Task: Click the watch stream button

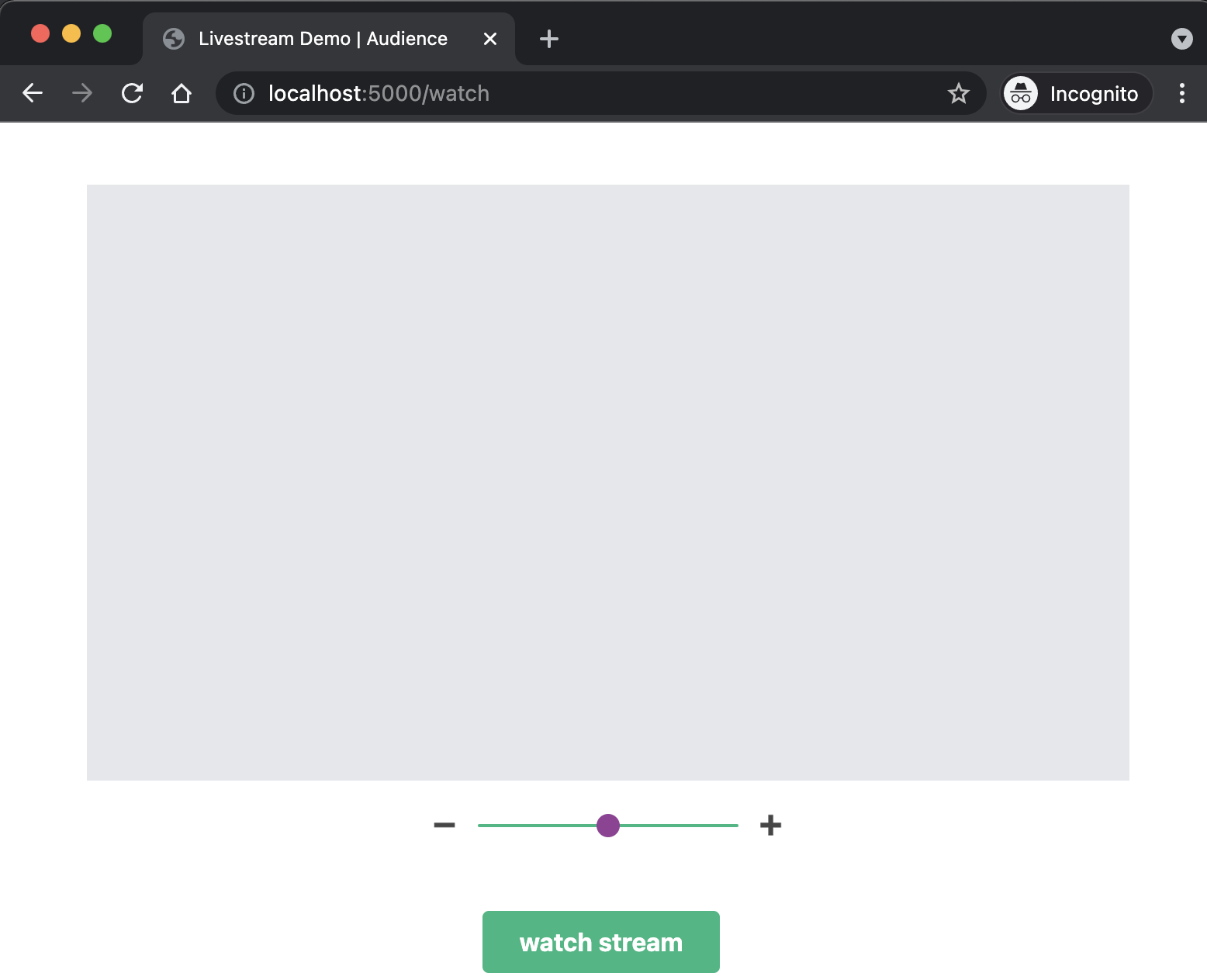Action: 600,941
